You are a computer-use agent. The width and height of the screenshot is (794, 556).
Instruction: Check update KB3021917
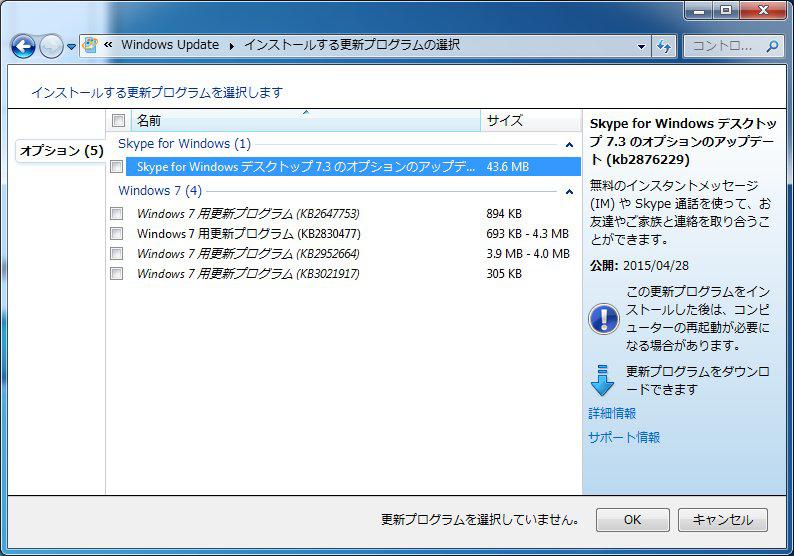(116, 274)
